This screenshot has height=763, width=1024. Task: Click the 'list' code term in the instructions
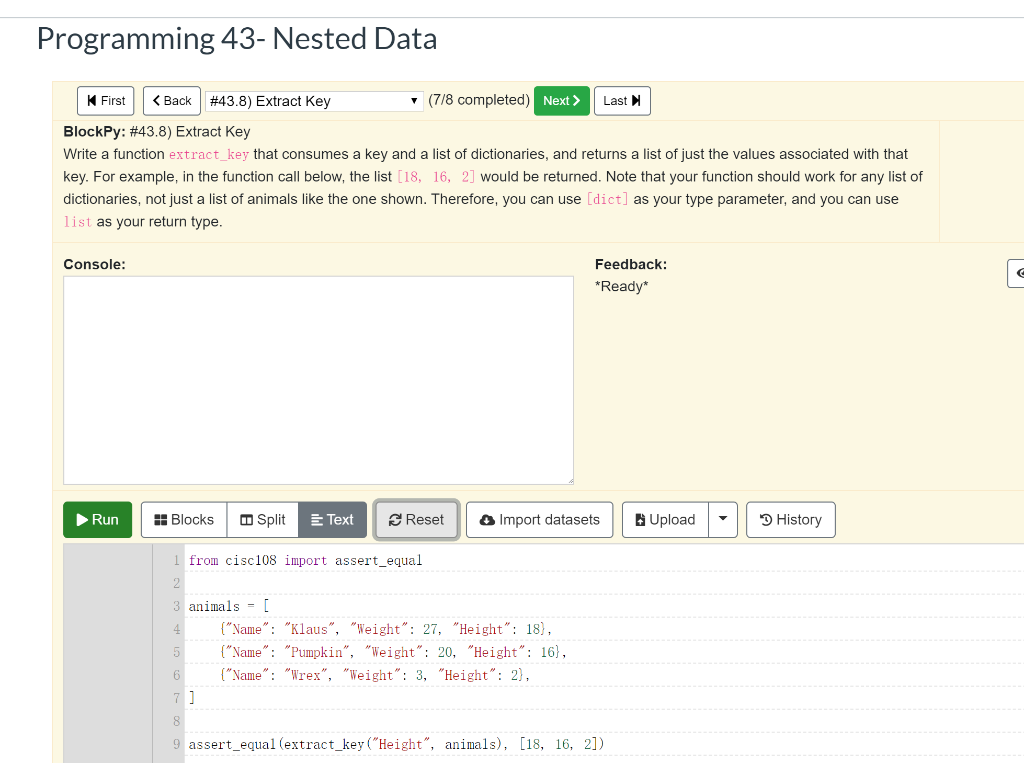pos(78,222)
